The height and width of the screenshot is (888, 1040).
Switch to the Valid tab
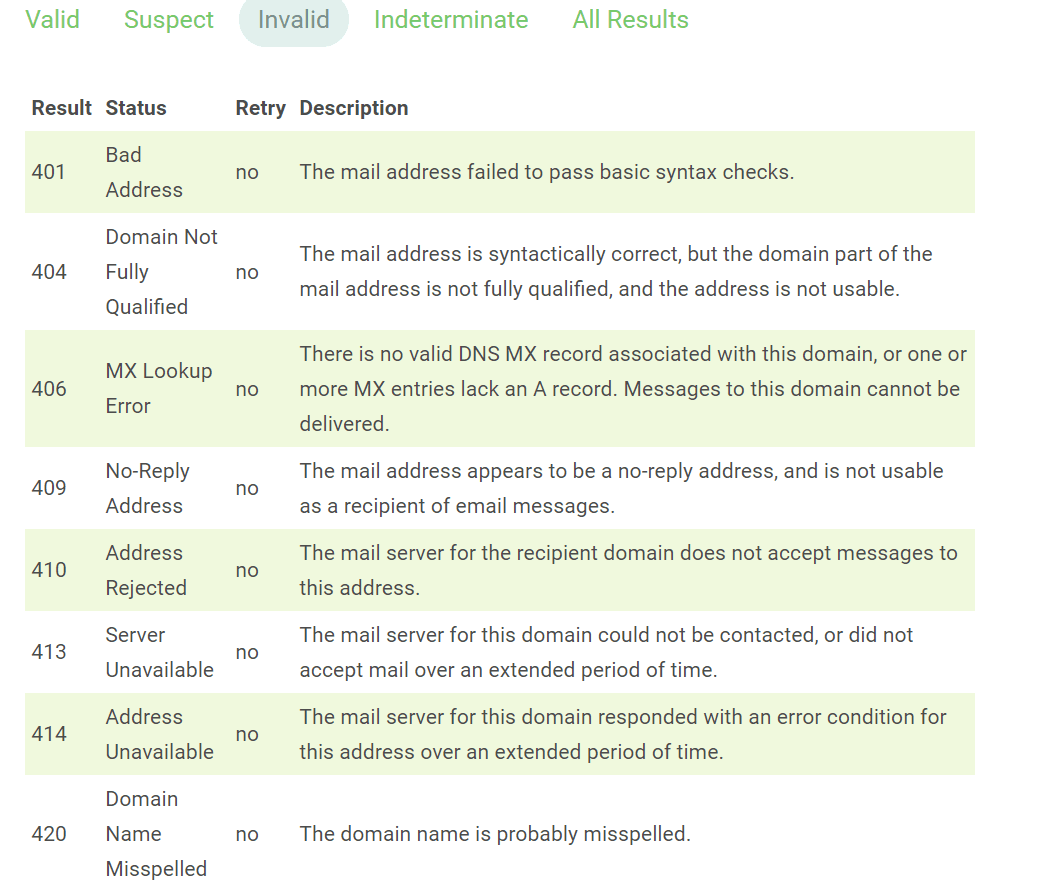pos(53,20)
